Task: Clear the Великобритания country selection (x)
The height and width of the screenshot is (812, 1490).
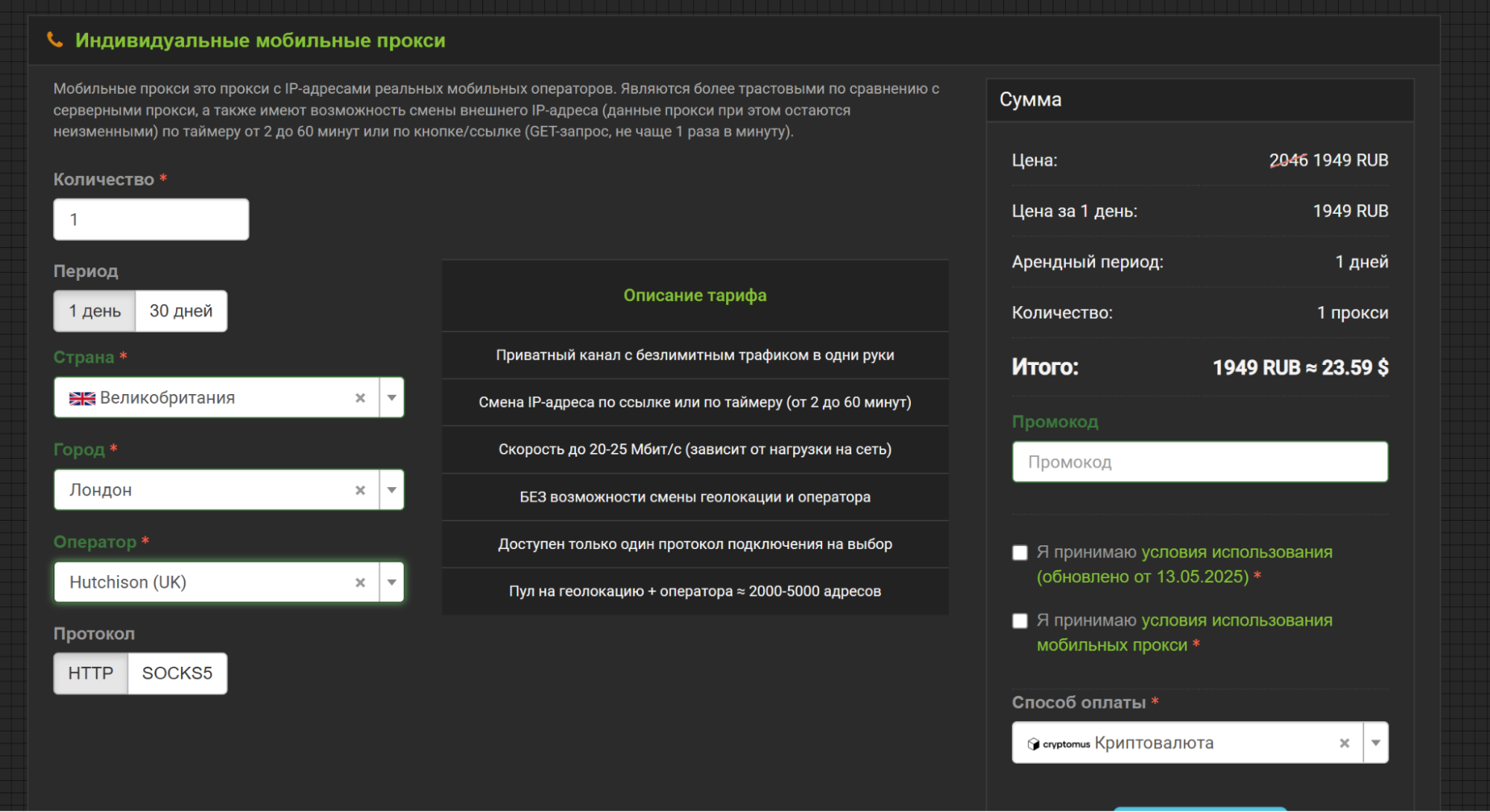Action: [x=360, y=398]
